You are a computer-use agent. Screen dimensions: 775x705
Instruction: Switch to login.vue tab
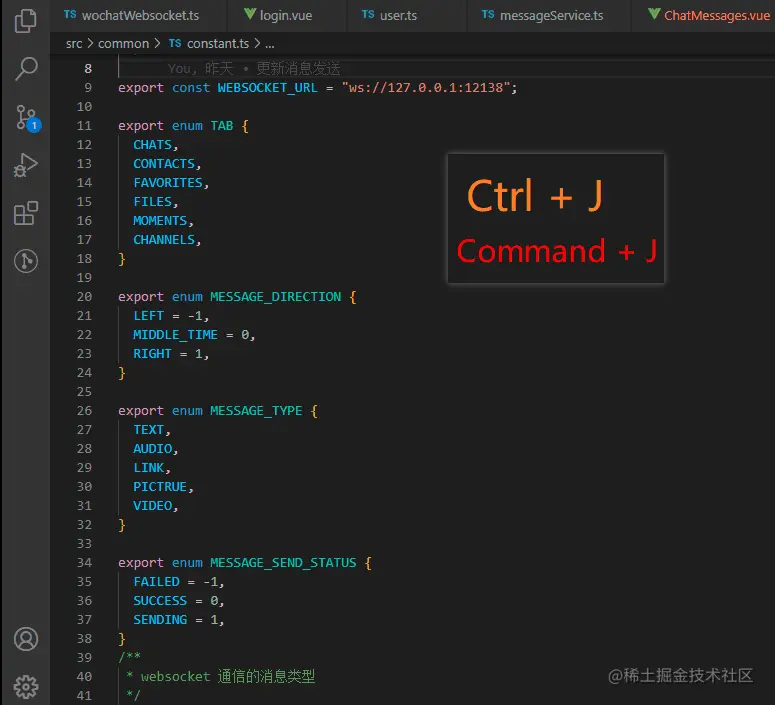(278, 15)
